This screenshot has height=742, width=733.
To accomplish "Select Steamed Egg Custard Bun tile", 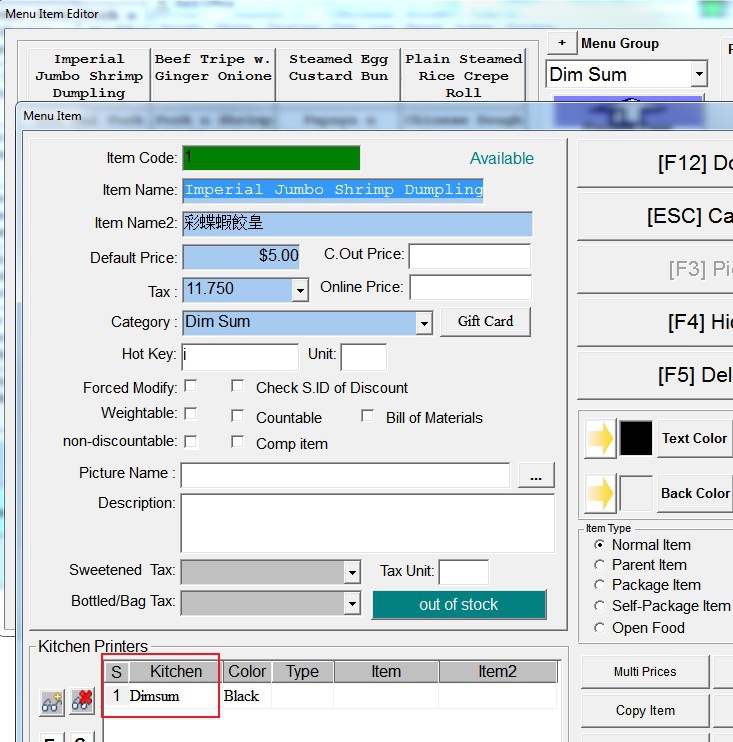I will click(338, 76).
